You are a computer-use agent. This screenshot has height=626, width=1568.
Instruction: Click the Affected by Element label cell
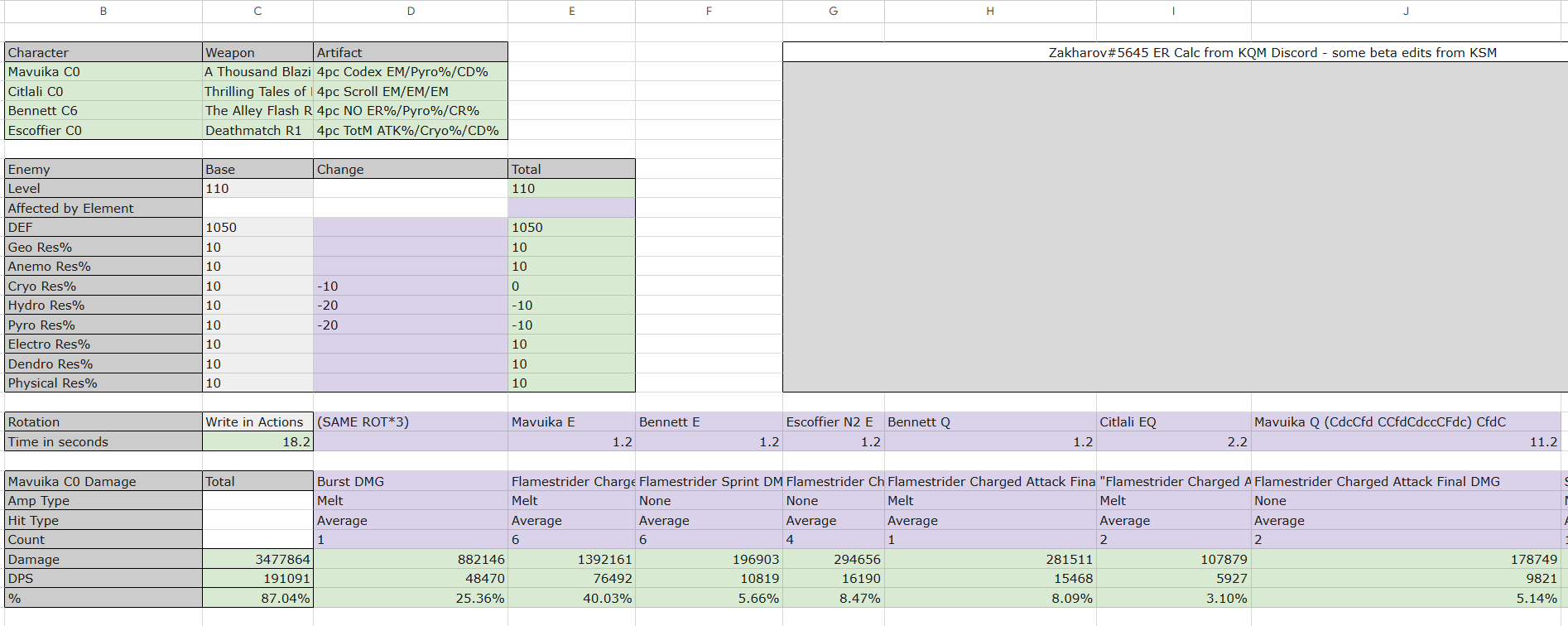pos(103,208)
